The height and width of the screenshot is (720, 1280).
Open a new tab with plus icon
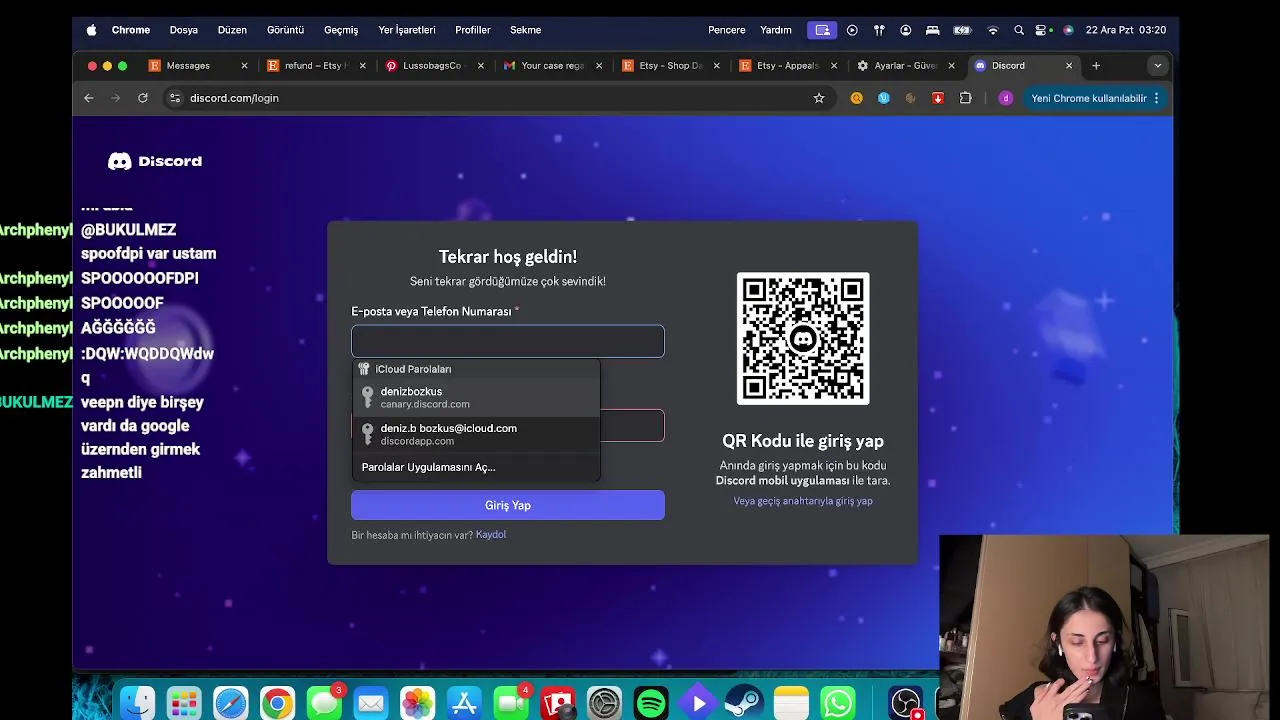pyautogui.click(x=1096, y=66)
